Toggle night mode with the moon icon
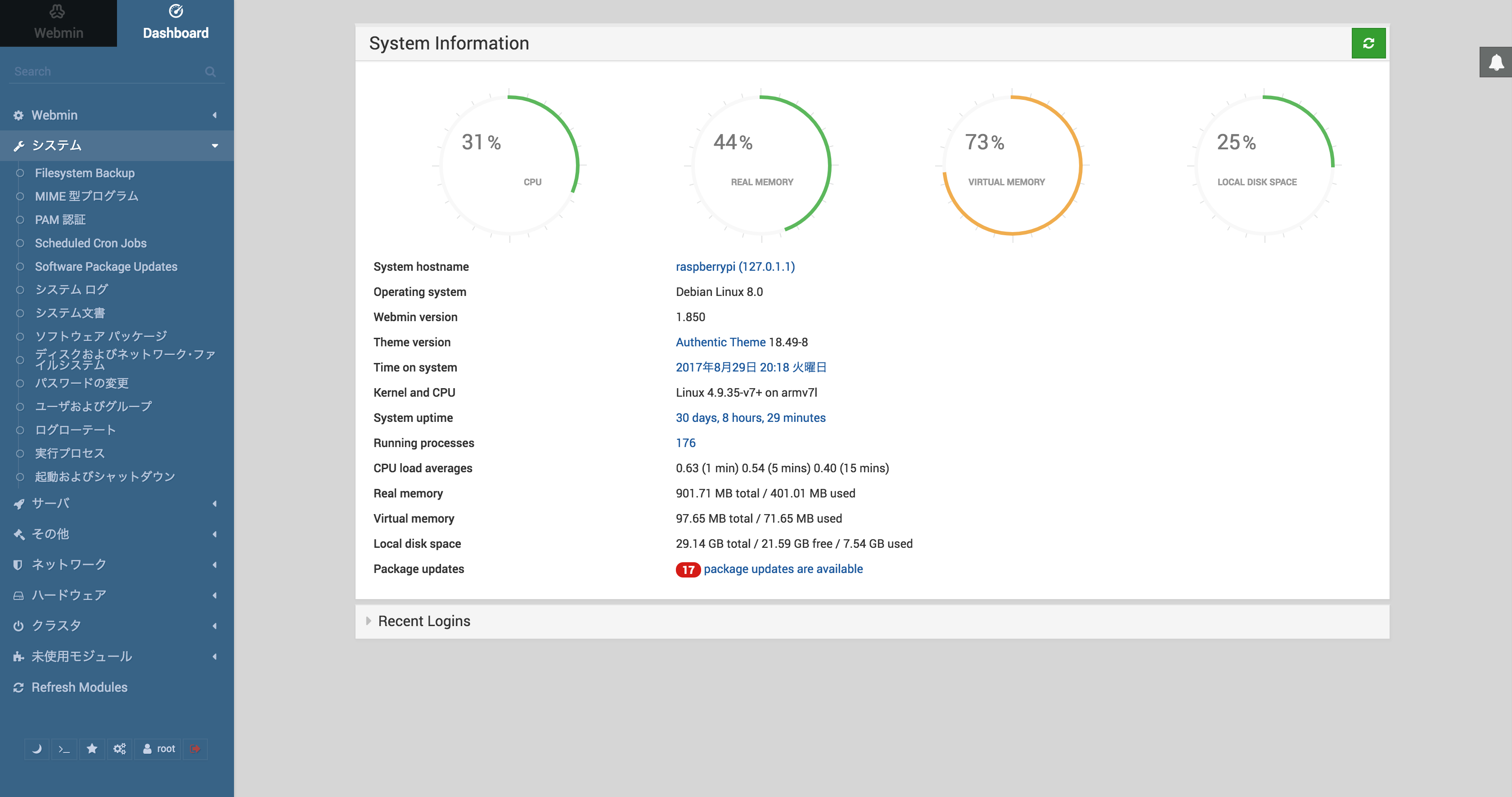Viewport: 1512px width, 797px height. click(37, 749)
